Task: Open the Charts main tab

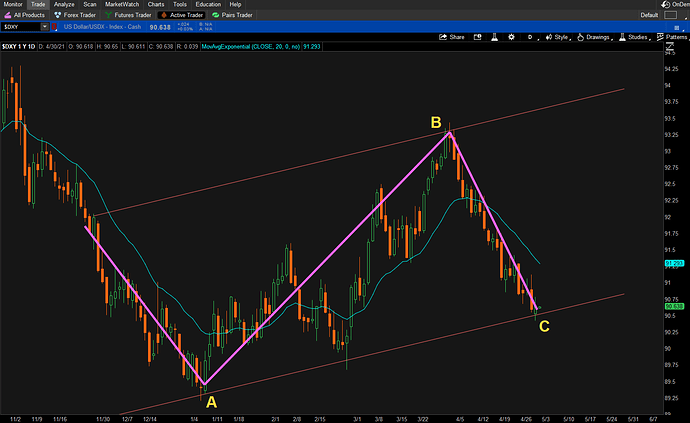Action: [156, 5]
